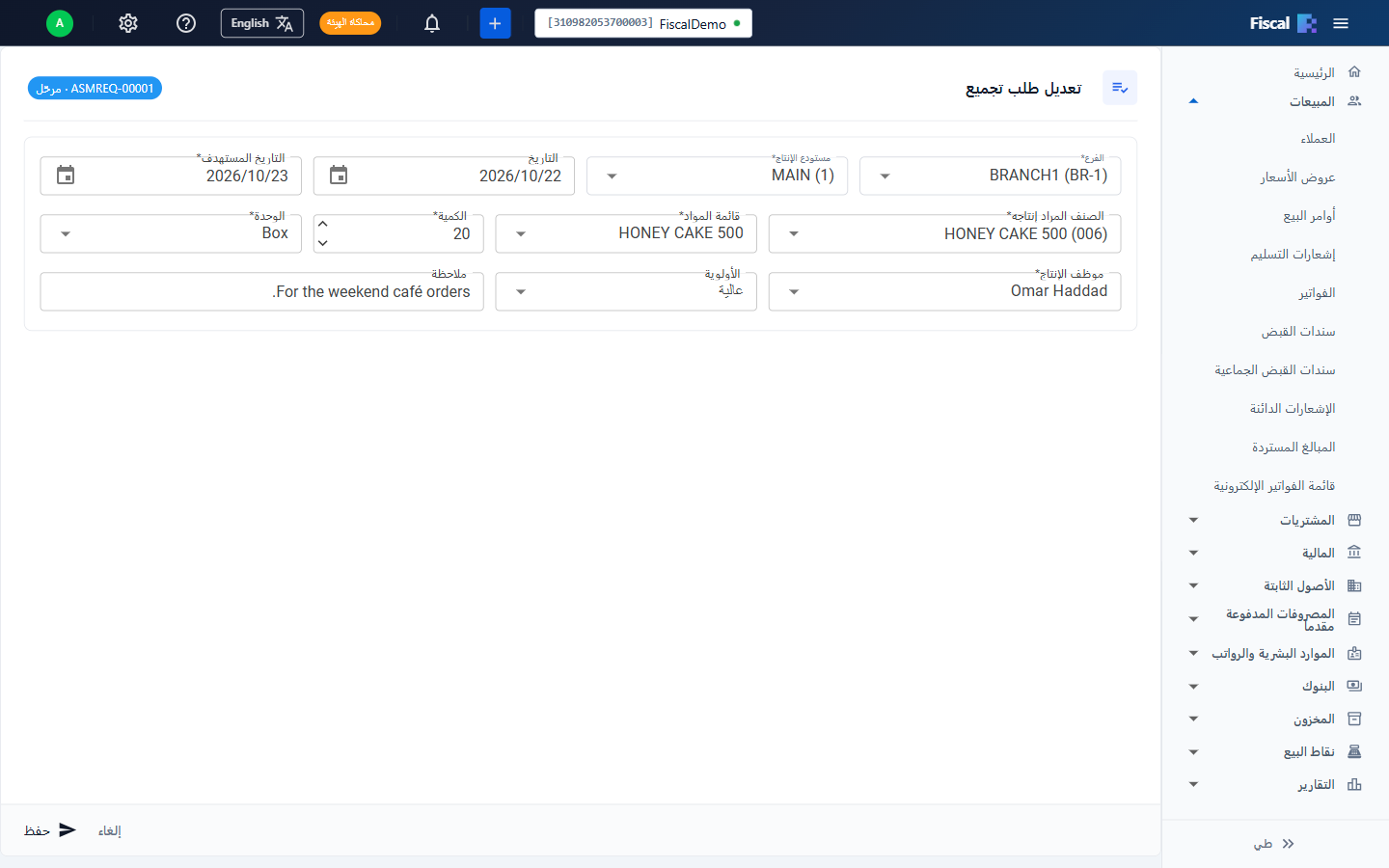Click the Fiscal logo

pos(1283,23)
